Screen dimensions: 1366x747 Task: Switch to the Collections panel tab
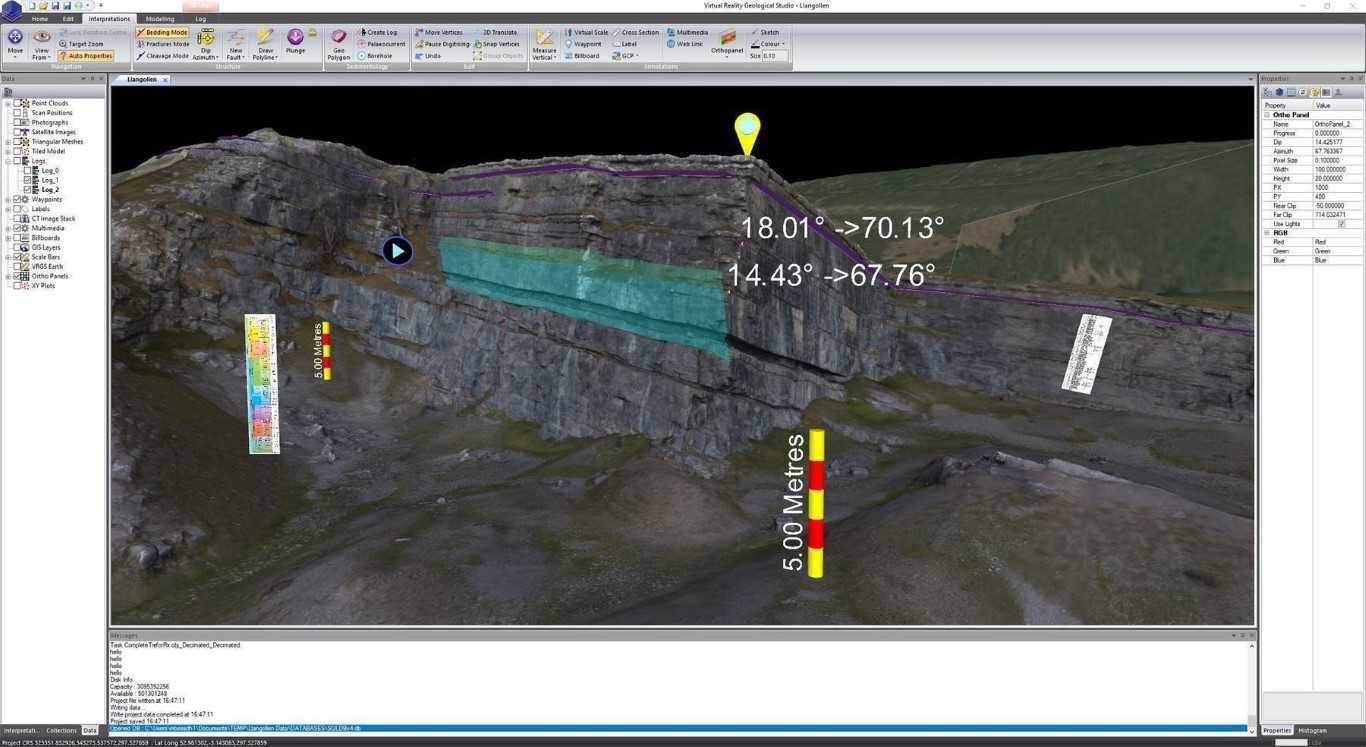click(61, 731)
